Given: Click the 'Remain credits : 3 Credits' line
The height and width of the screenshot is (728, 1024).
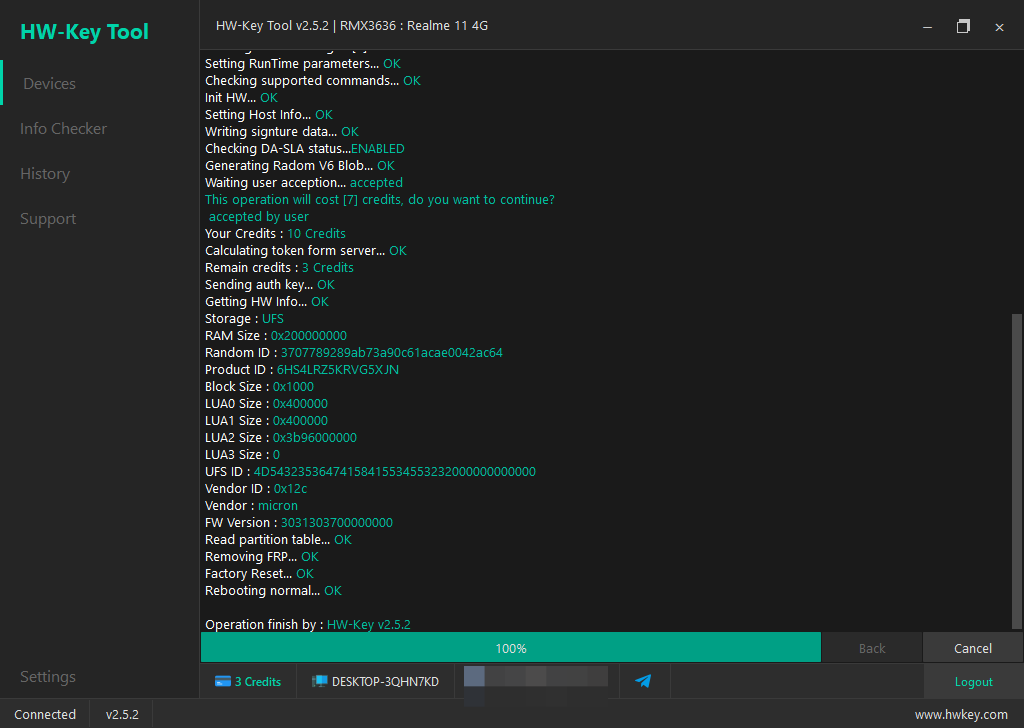Looking at the screenshot, I should point(280,268).
